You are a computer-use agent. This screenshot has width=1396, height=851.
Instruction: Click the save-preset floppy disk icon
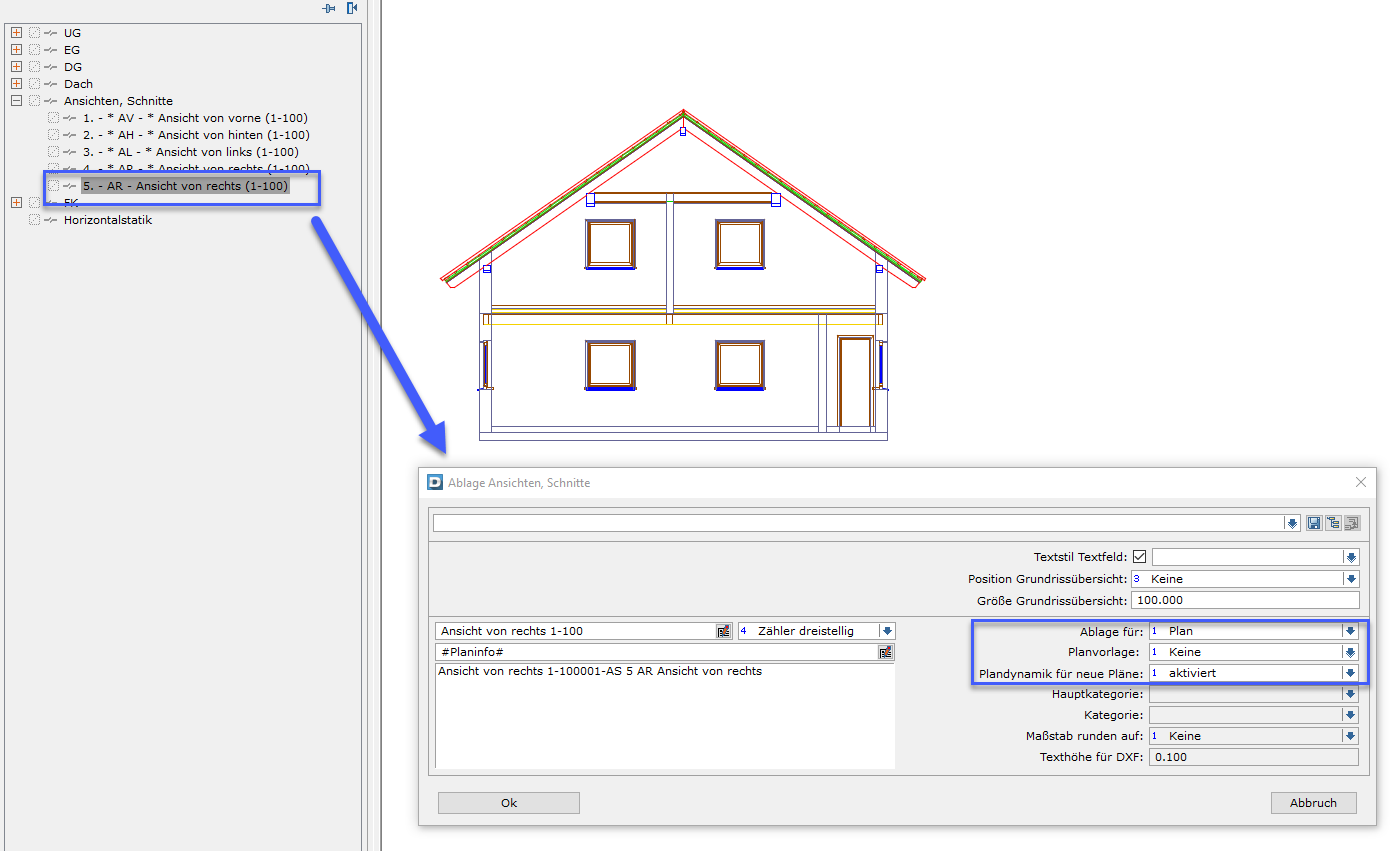click(x=1313, y=522)
